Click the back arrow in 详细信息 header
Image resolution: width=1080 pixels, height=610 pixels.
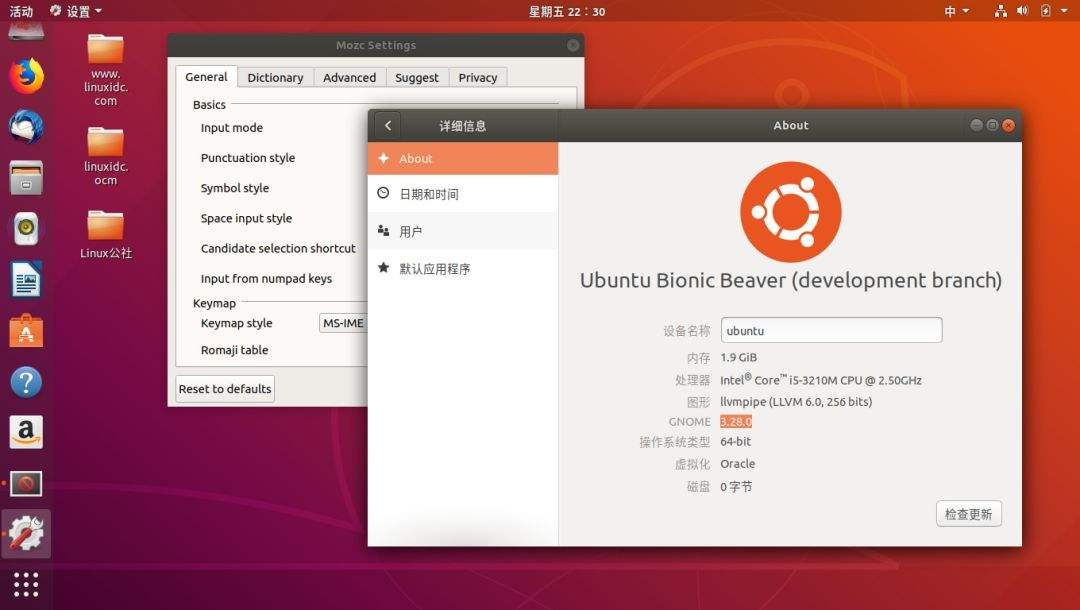[x=387, y=125]
